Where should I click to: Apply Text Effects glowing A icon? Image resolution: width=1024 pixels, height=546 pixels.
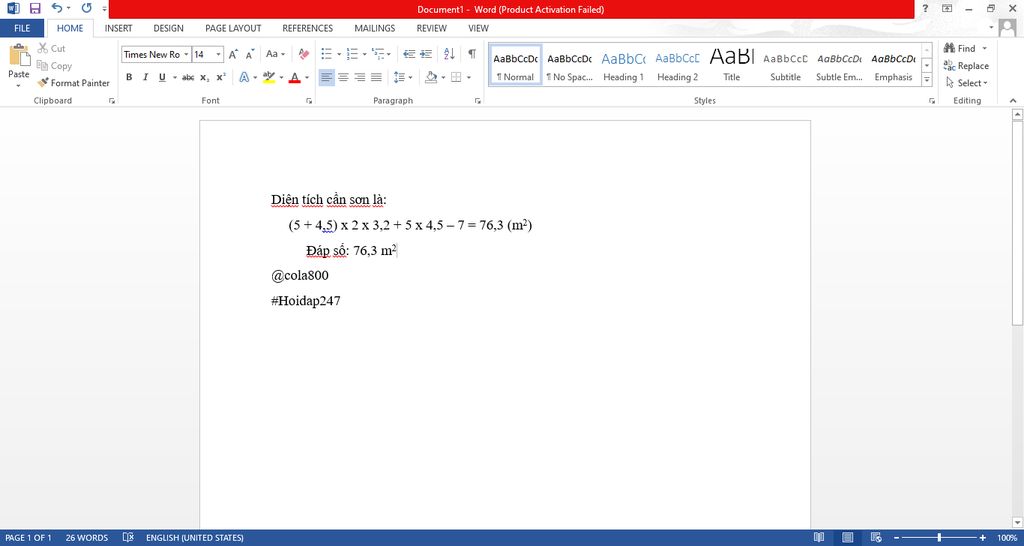pos(244,77)
